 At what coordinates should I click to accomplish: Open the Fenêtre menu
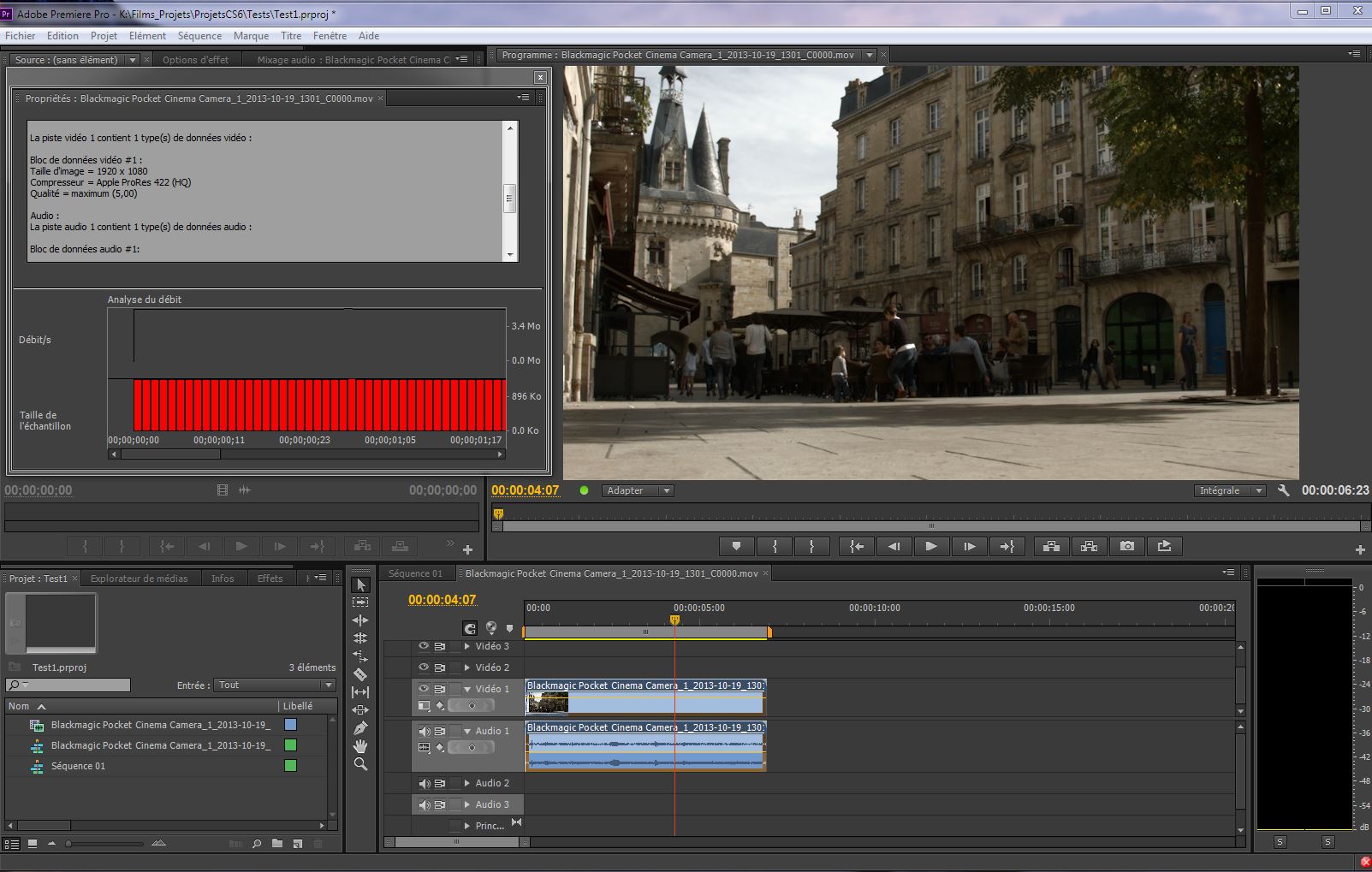[330, 36]
